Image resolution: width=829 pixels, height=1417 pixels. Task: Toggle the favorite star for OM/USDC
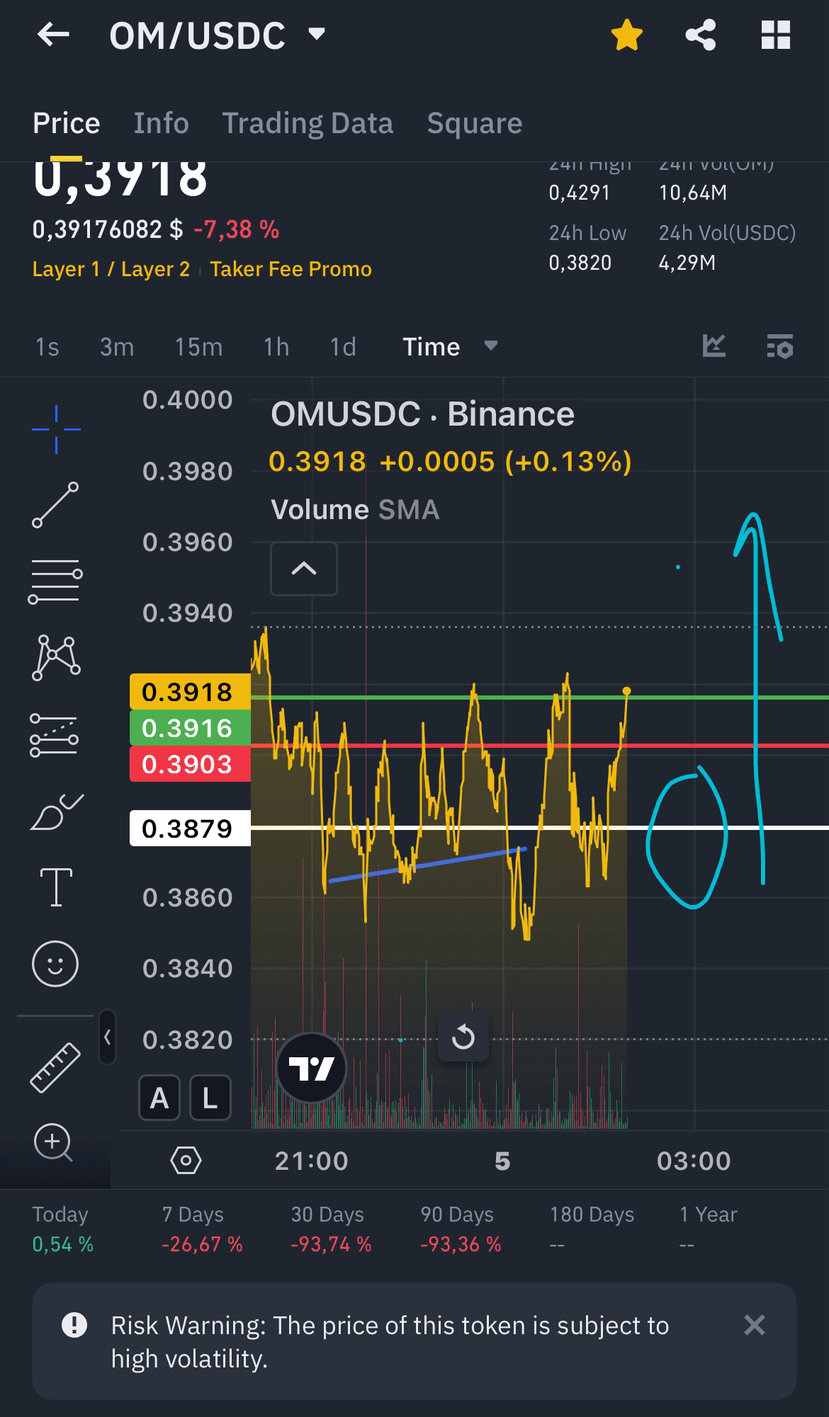pyautogui.click(x=626, y=36)
